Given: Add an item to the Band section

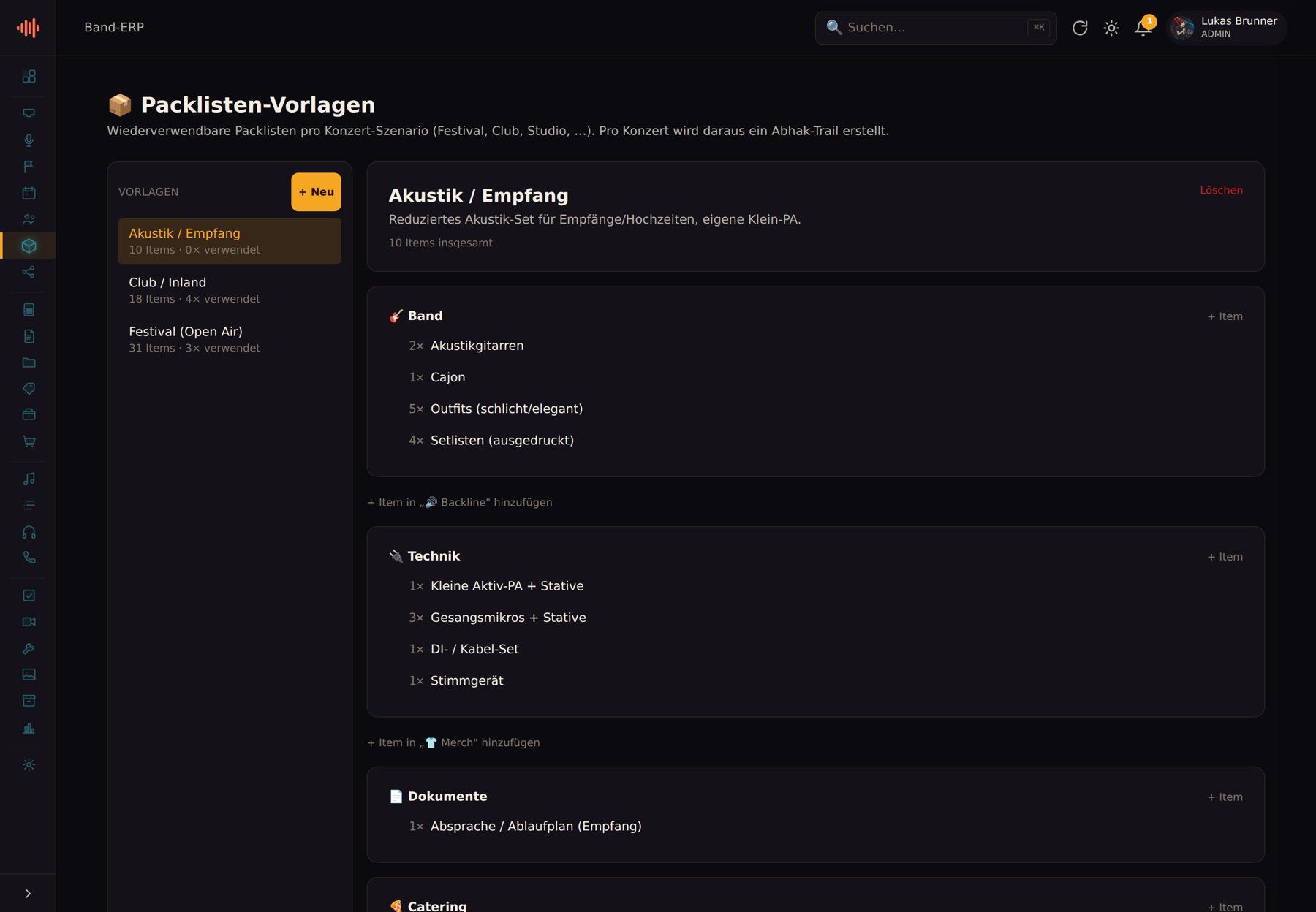Looking at the screenshot, I should tap(1225, 316).
